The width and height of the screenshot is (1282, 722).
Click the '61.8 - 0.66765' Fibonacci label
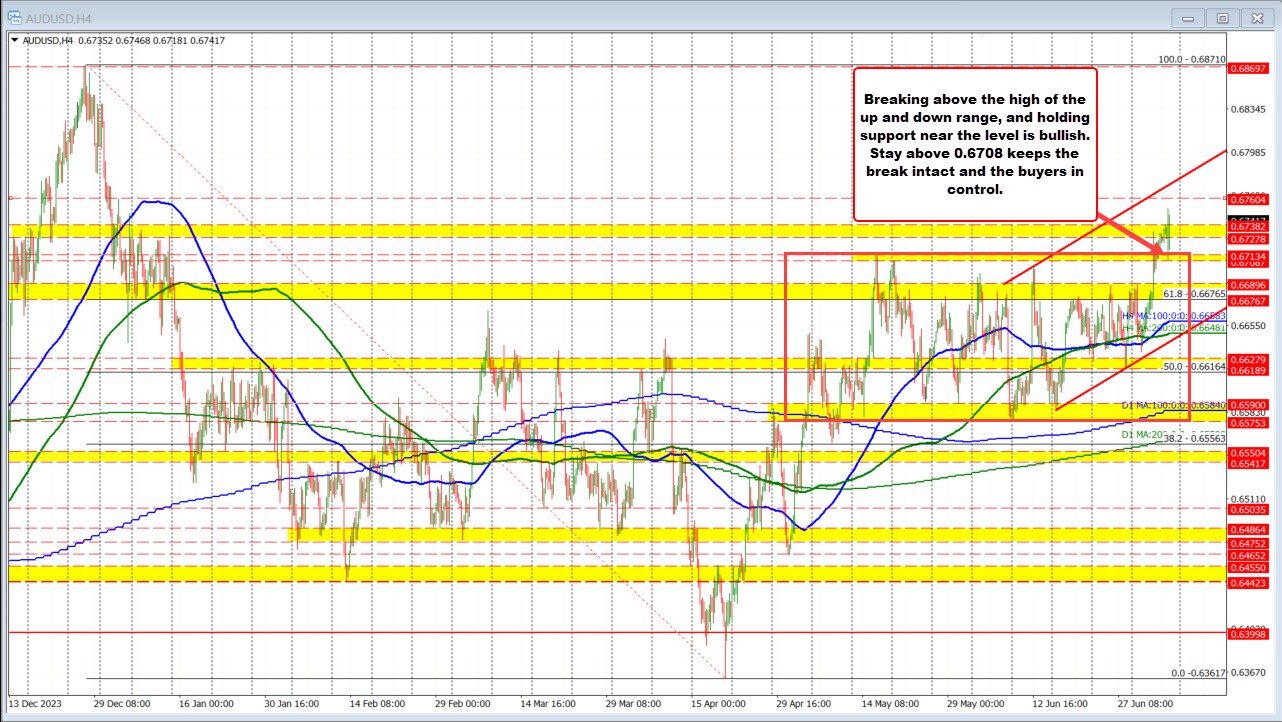click(x=1195, y=294)
